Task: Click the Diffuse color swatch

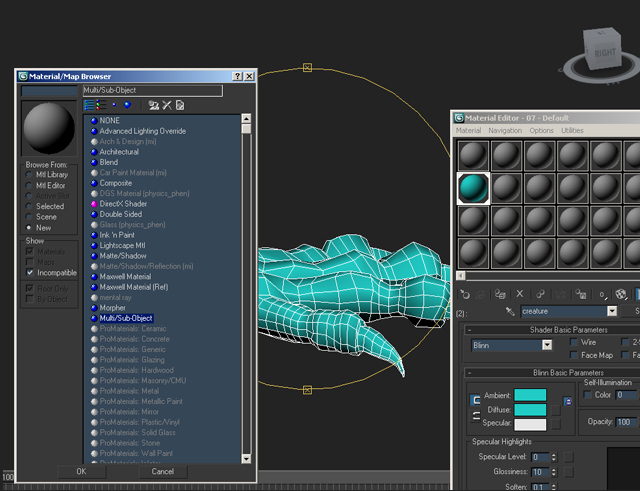Action: (530, 409)
